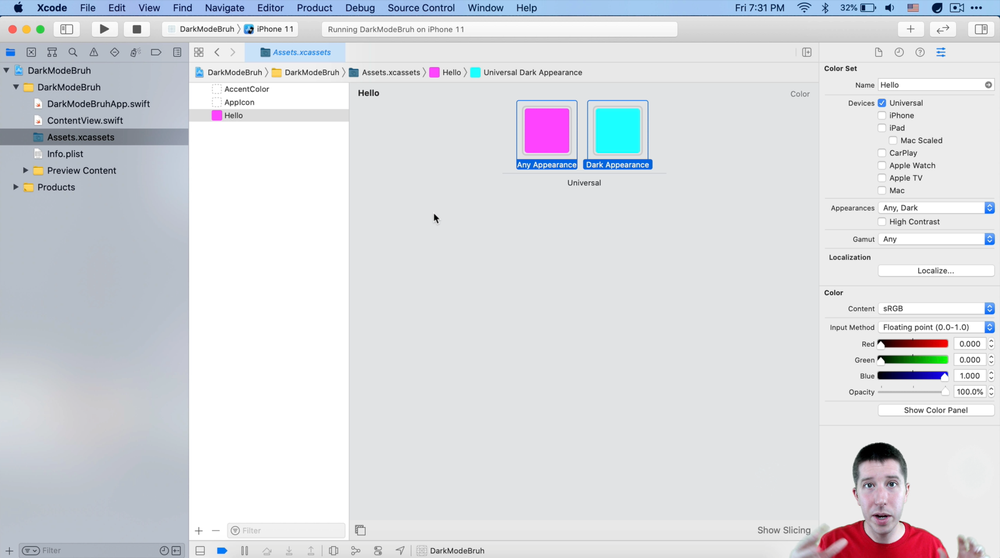Enable the iPad device checkbox
Screen dimensions: 1000x558
click(x=882, y=128)
